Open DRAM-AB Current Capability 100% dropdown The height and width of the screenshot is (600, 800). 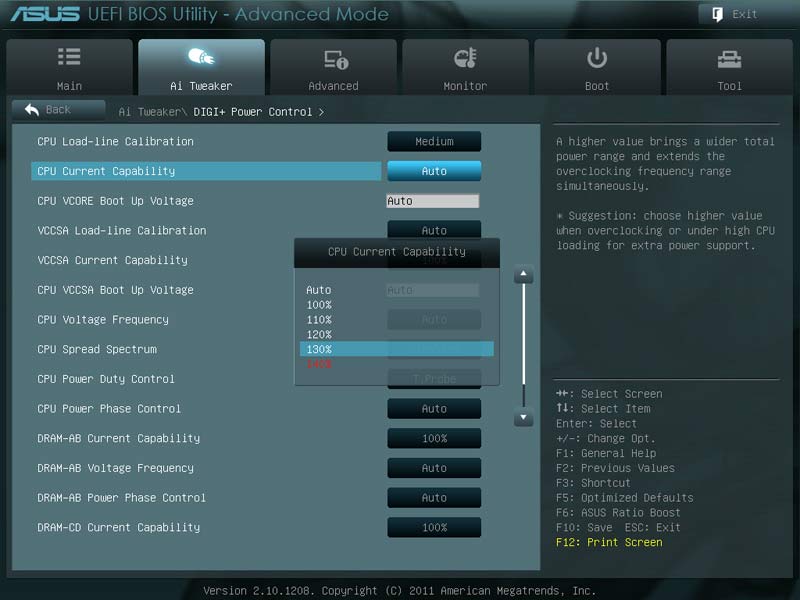coord(434,438)
